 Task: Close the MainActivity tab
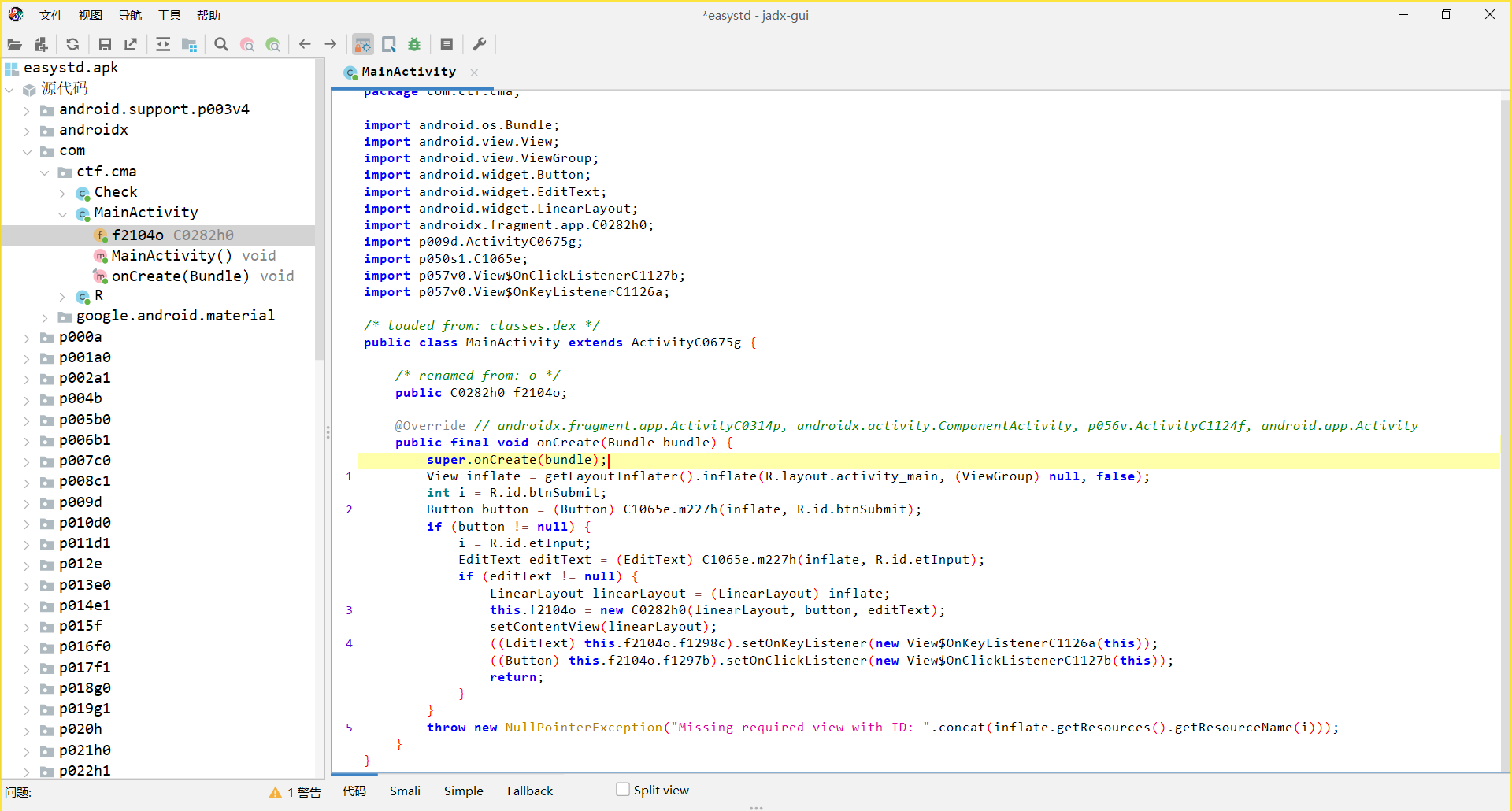click(474, 72)
